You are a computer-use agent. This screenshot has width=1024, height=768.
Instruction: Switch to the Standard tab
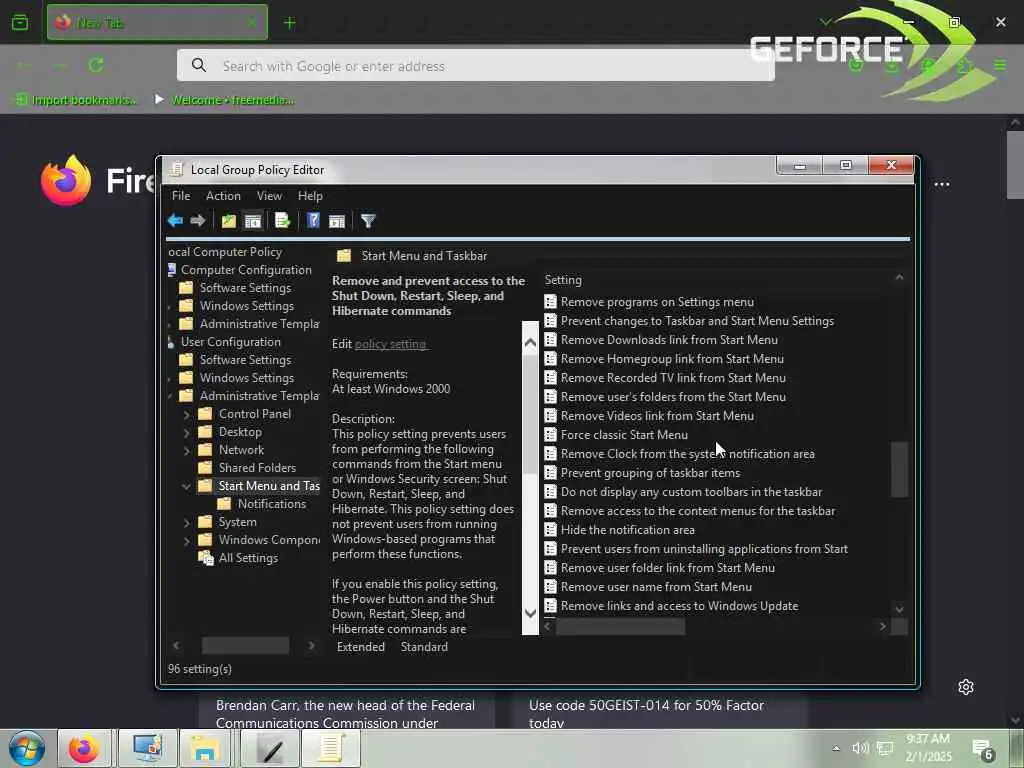pos(424,647)
